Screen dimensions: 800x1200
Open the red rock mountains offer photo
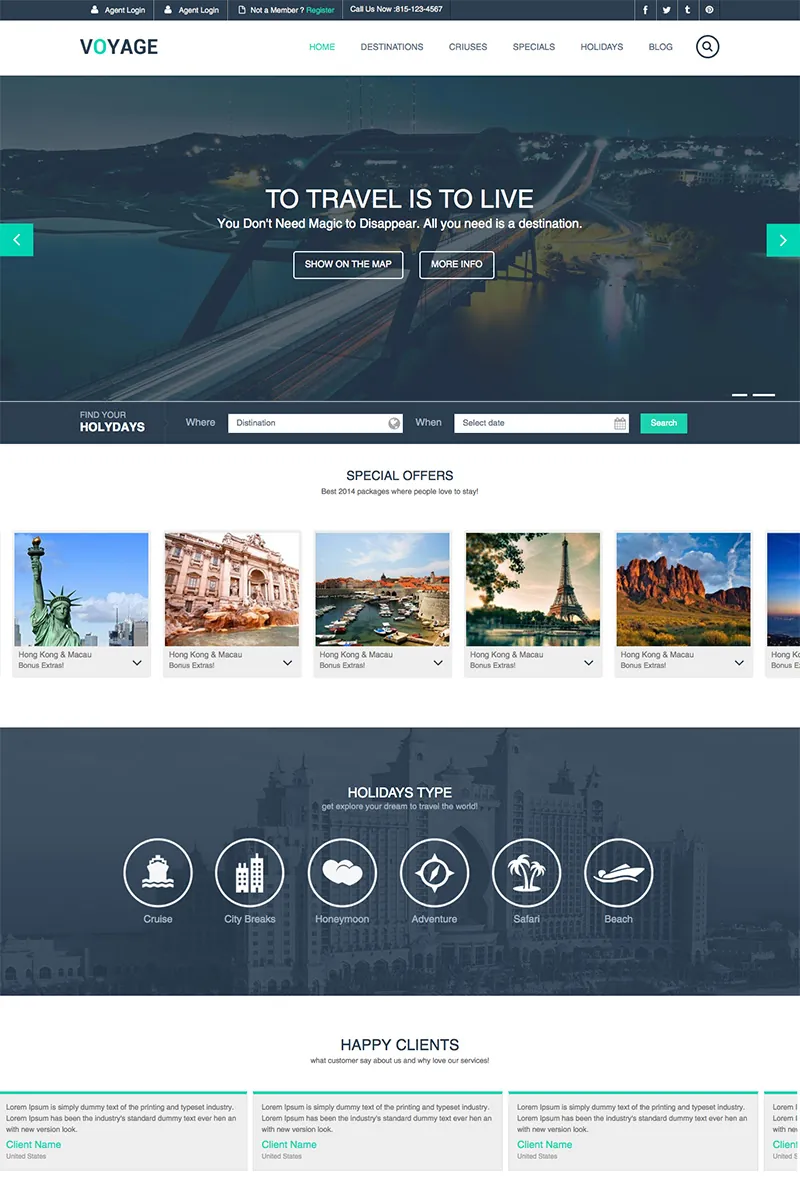point(683,589)
